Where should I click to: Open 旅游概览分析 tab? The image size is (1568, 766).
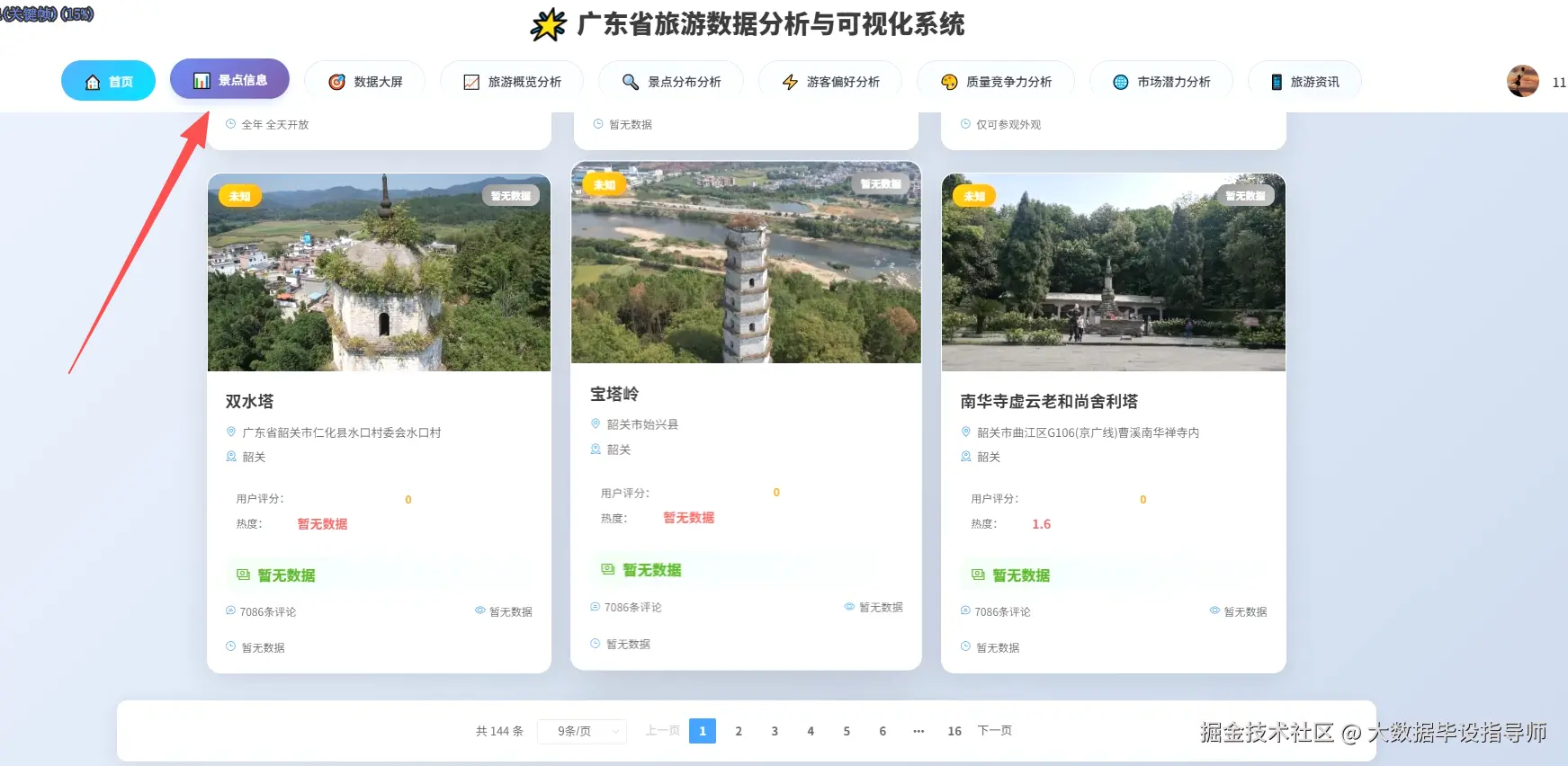coord(512,82)
